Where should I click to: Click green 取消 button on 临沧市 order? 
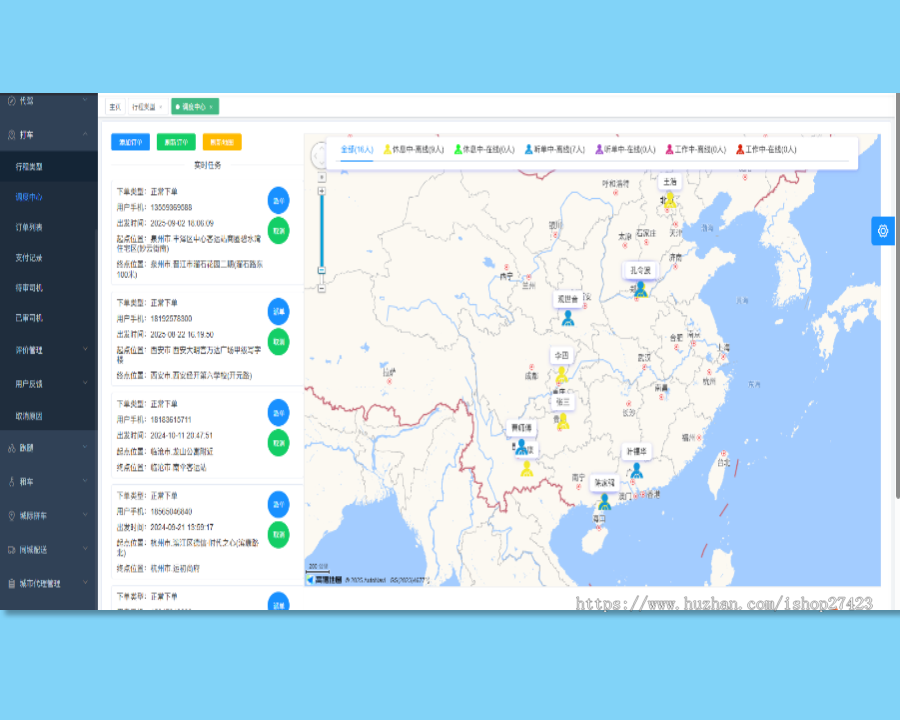[278, 443]
